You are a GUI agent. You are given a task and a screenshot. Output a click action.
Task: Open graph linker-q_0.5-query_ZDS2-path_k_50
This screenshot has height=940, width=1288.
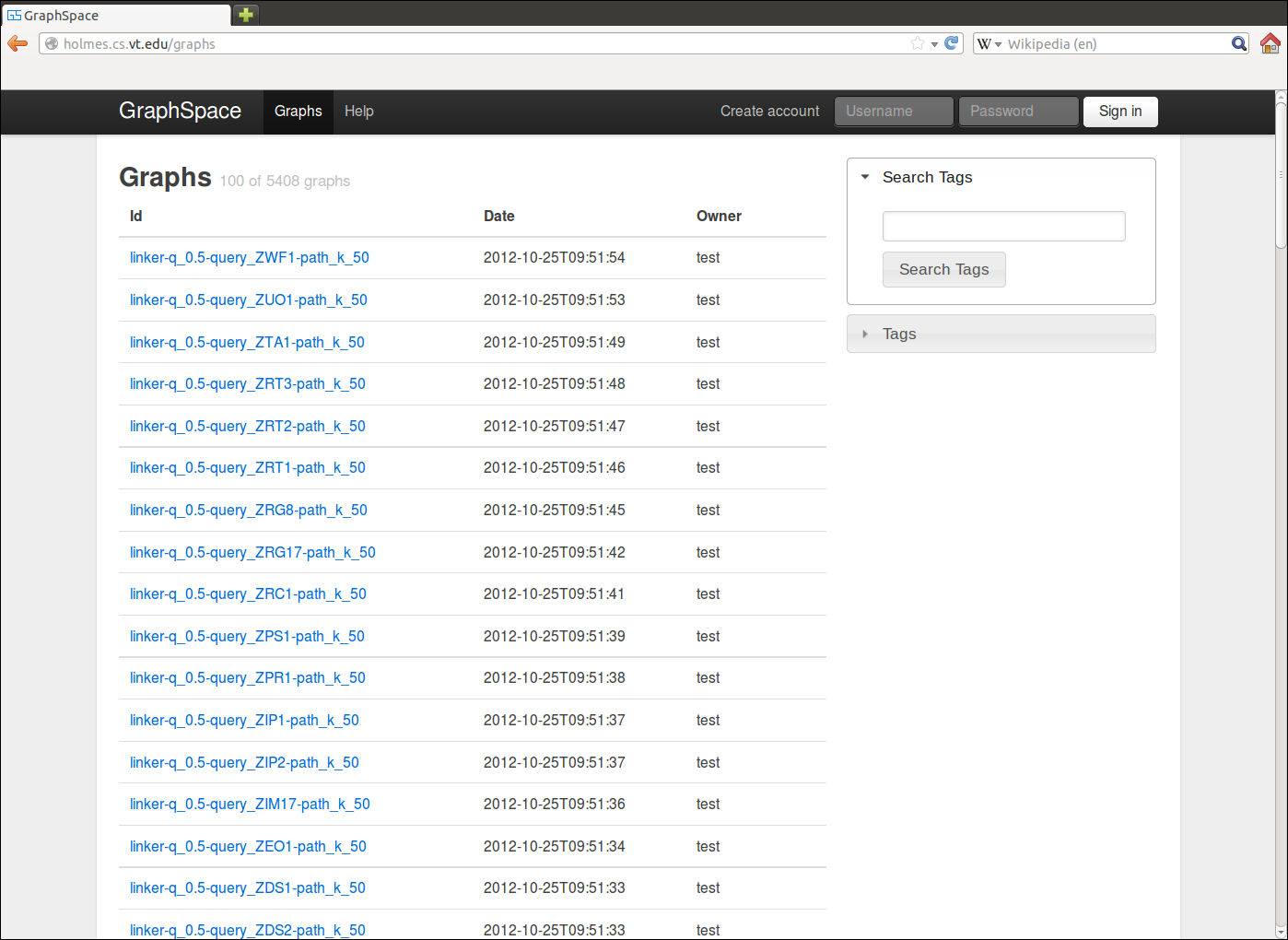coord(247,931)
